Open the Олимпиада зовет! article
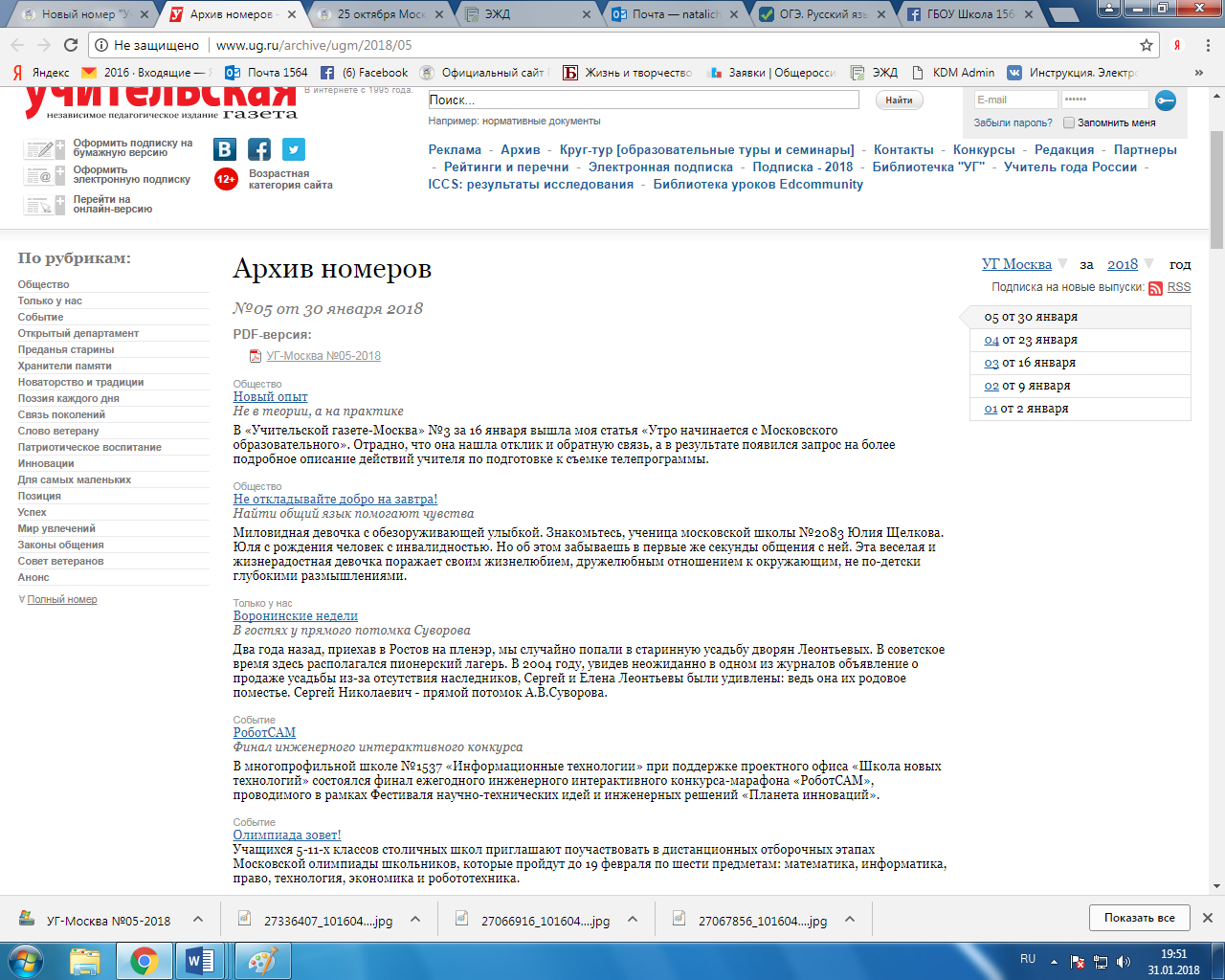Viewport: 1225px width, 980px height. pos(287,835)
